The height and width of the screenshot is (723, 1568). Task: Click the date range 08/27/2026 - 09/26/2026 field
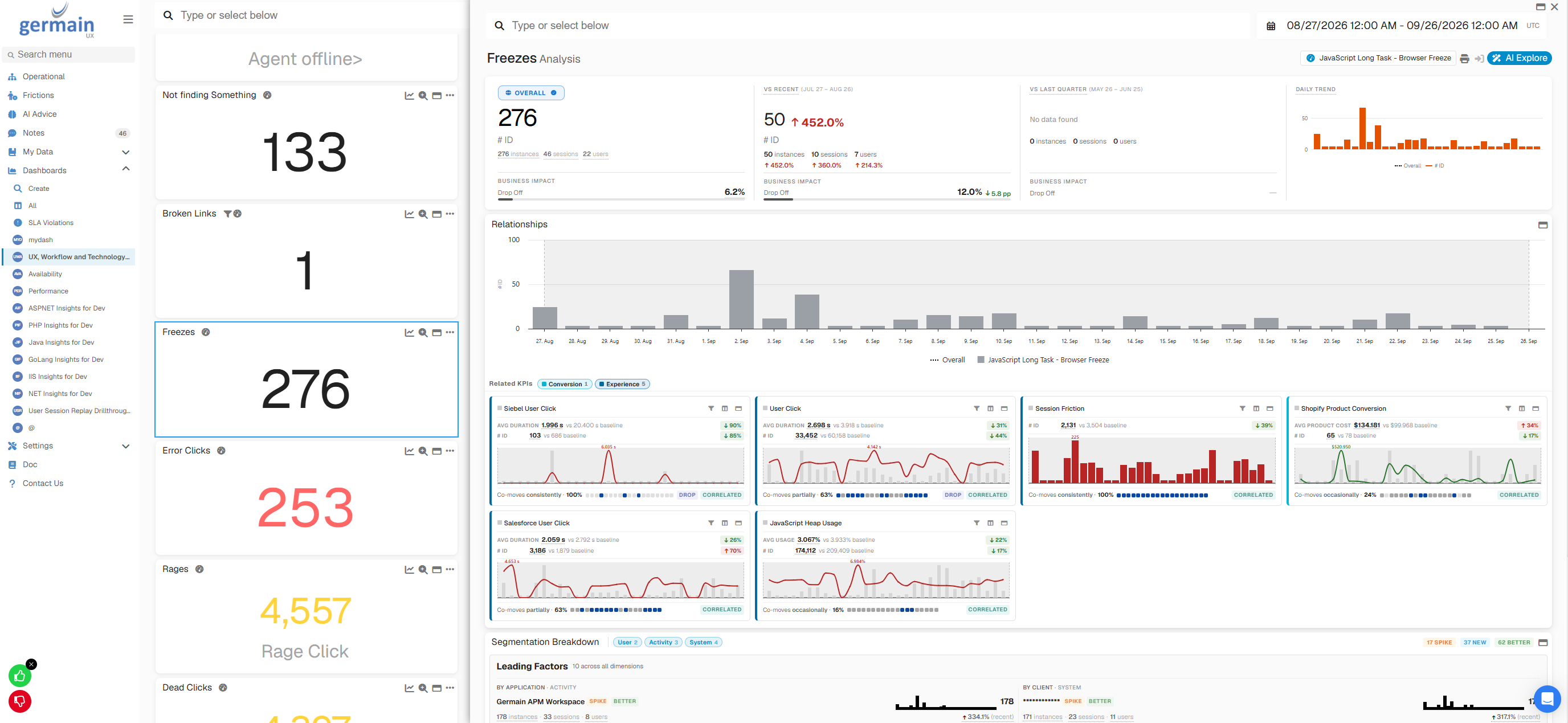1401,26
